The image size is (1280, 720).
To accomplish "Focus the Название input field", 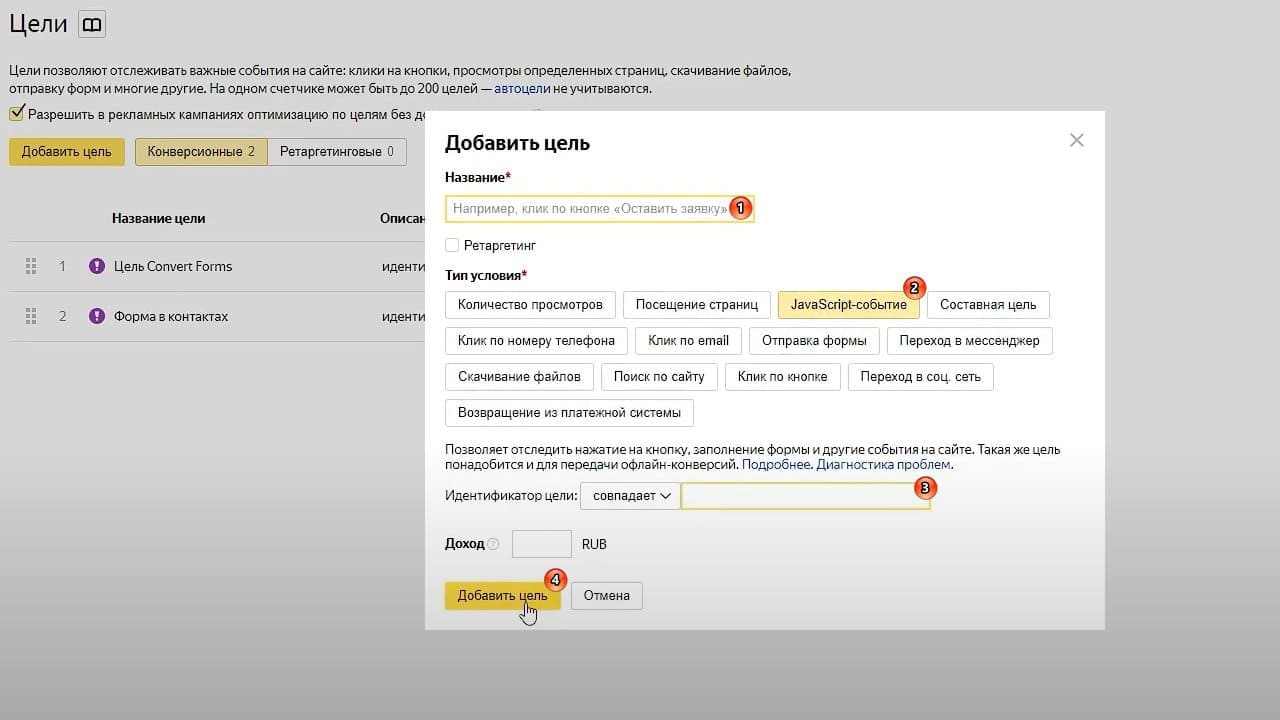I will 599,209.
